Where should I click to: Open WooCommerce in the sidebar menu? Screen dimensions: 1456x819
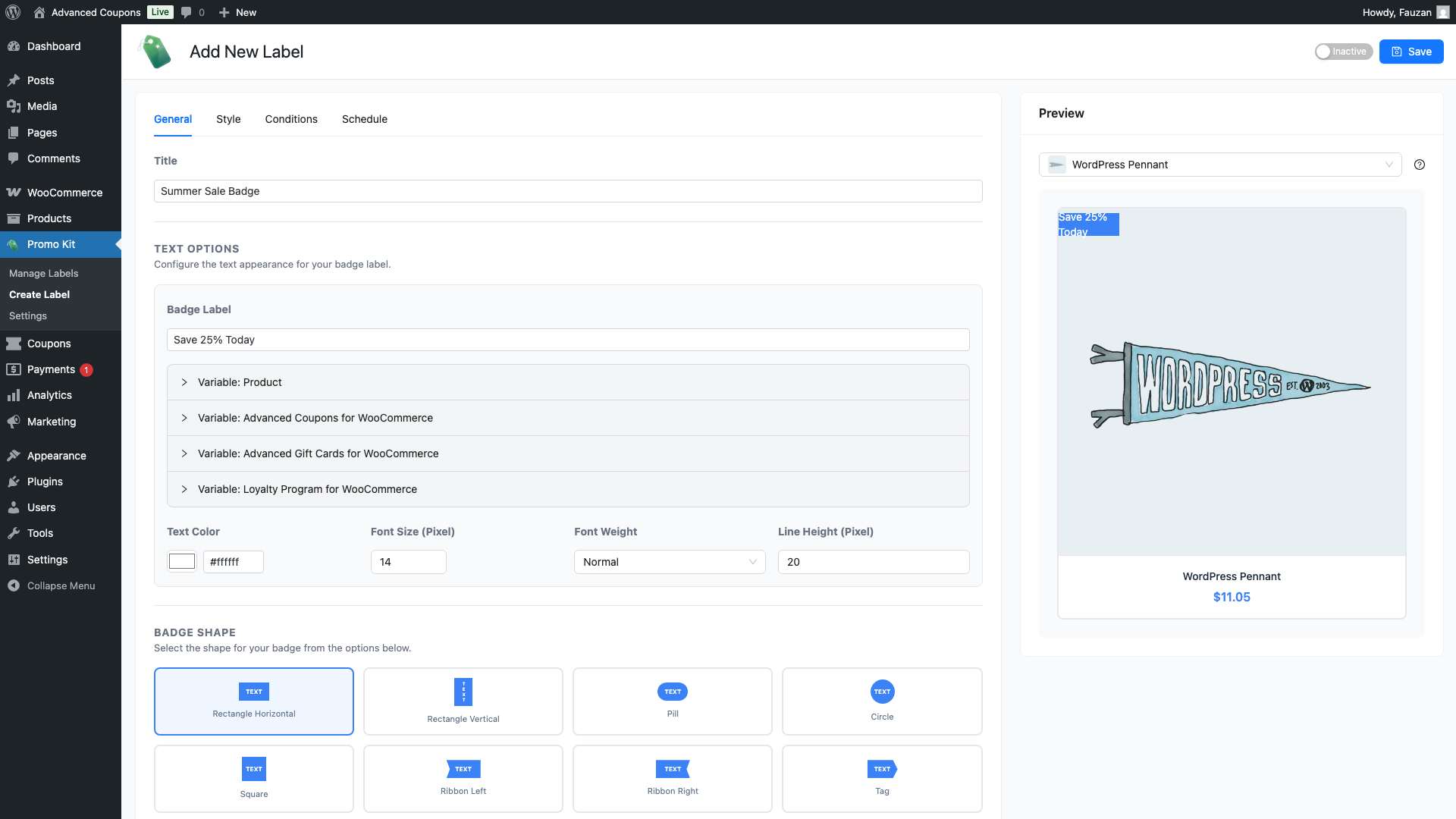(x=64, y=193)
